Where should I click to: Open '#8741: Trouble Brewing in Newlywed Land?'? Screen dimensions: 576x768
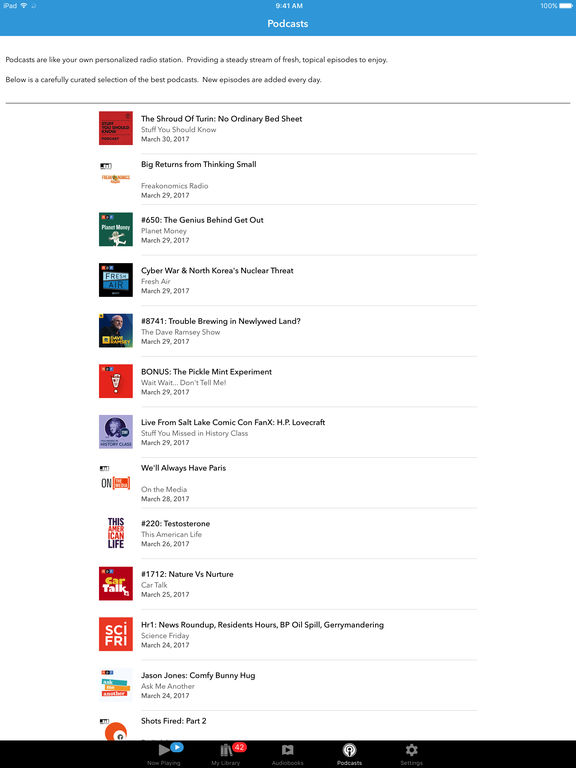[220, 321]
